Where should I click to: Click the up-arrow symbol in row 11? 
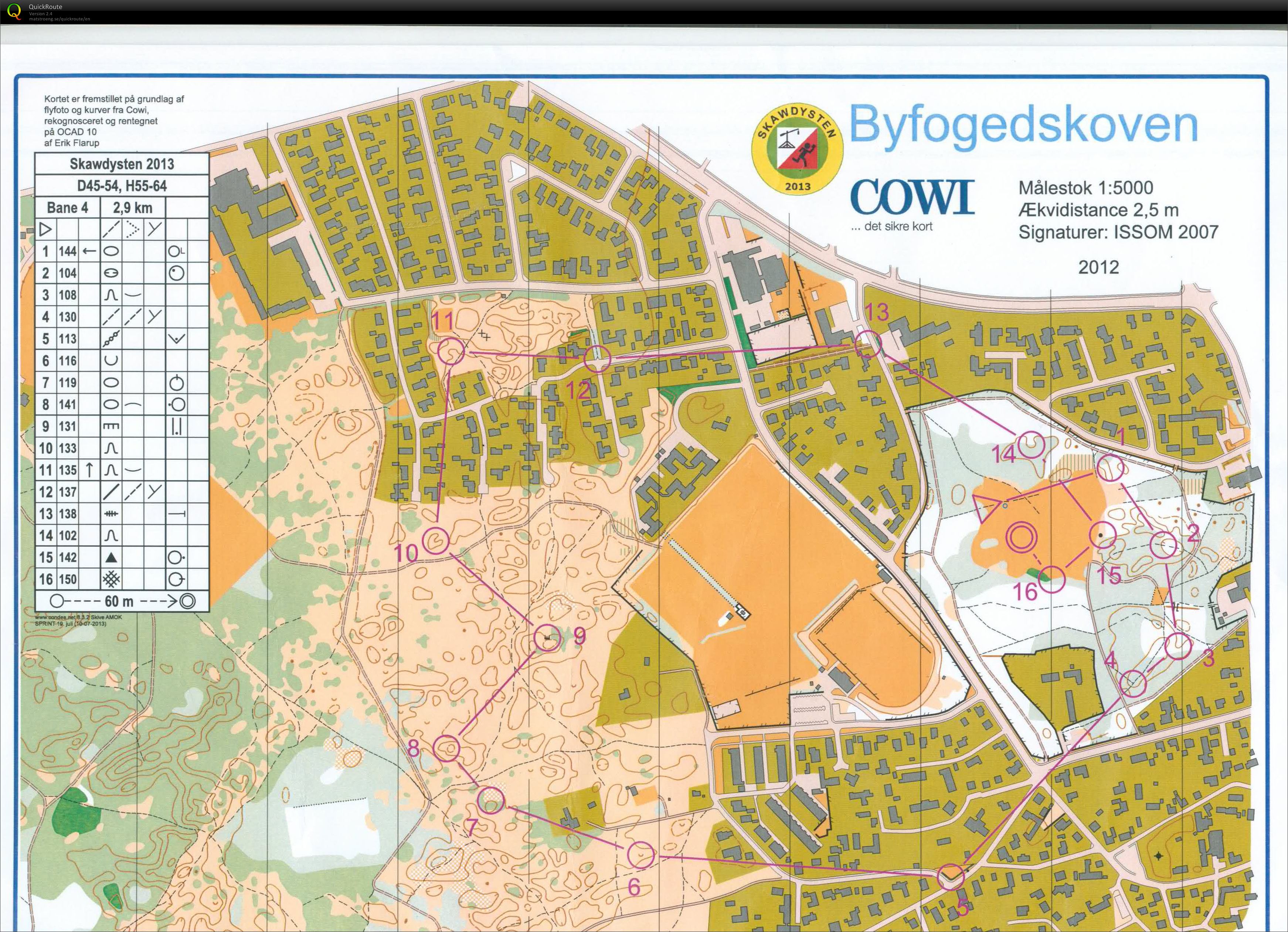(x=89, y=470)
